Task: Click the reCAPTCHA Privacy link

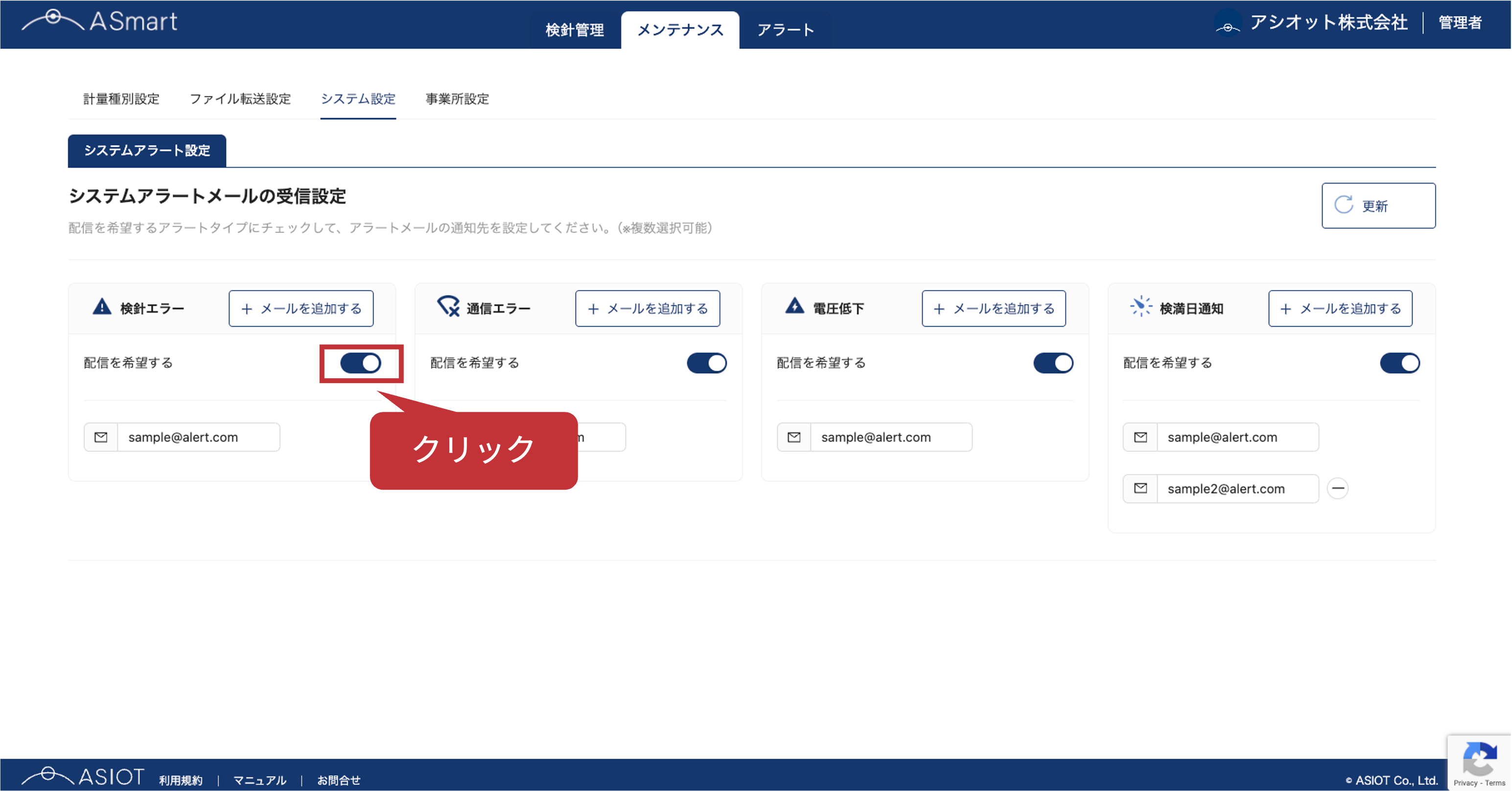Action: [x=1465, y=783]
